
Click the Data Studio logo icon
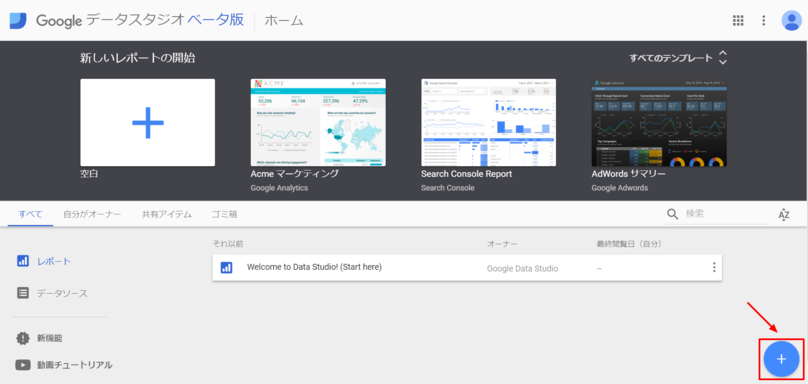click(18, 20)
